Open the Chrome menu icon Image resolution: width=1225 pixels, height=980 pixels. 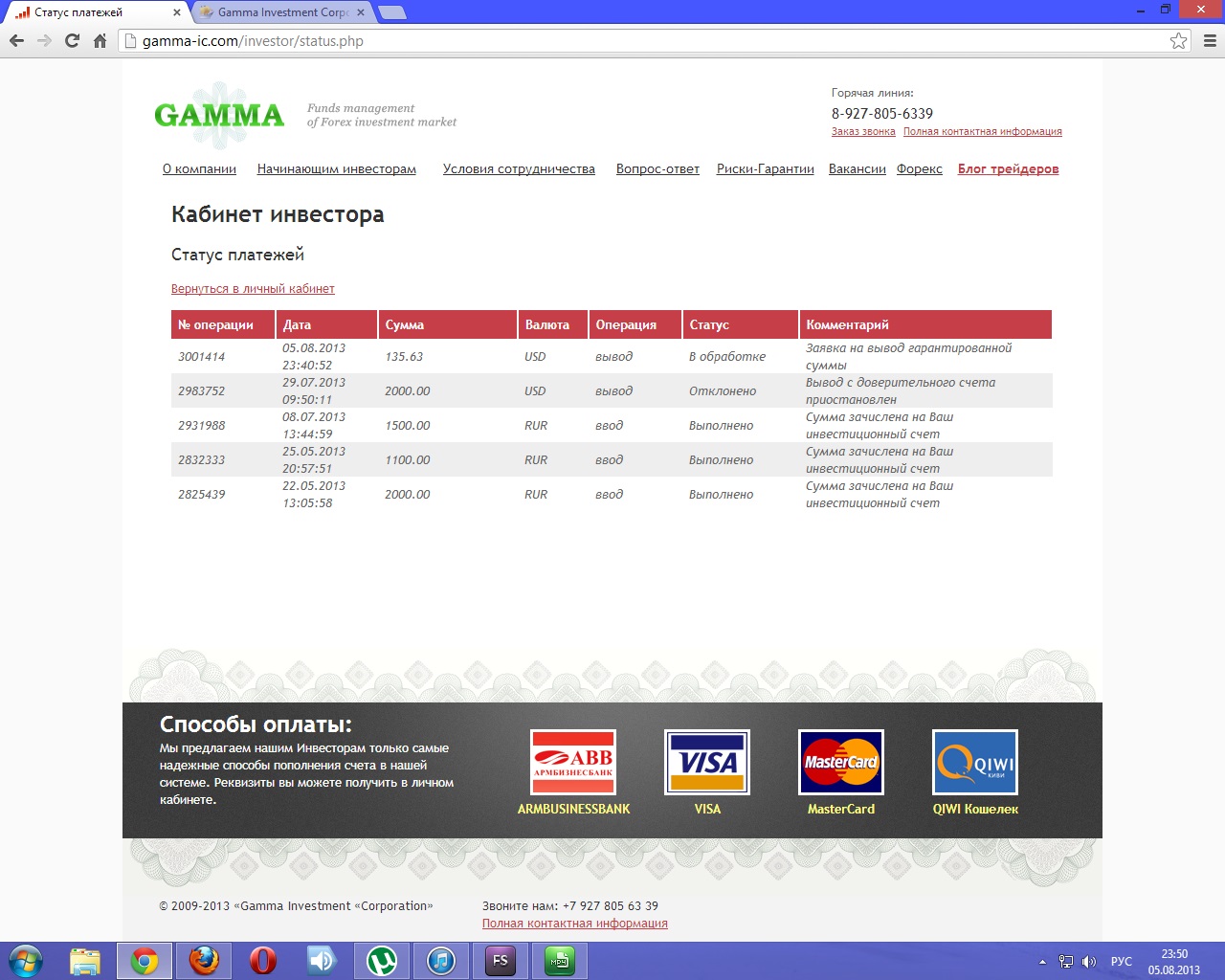click(1210, 41)
